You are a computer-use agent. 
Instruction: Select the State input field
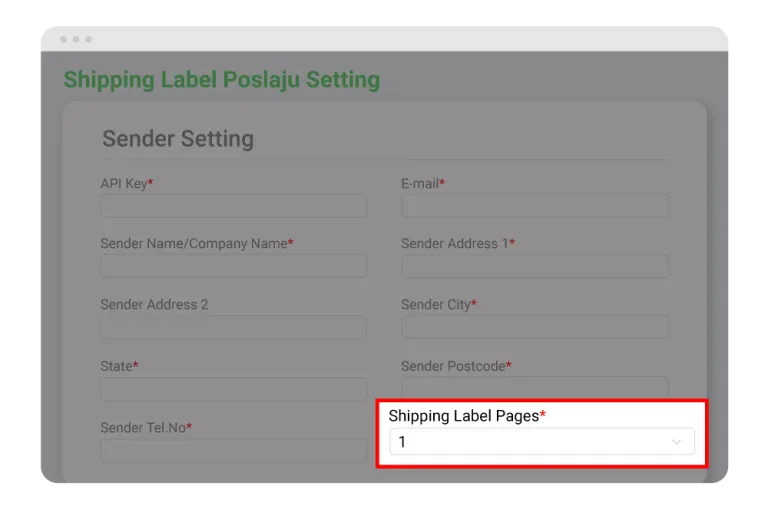point(234,389)
